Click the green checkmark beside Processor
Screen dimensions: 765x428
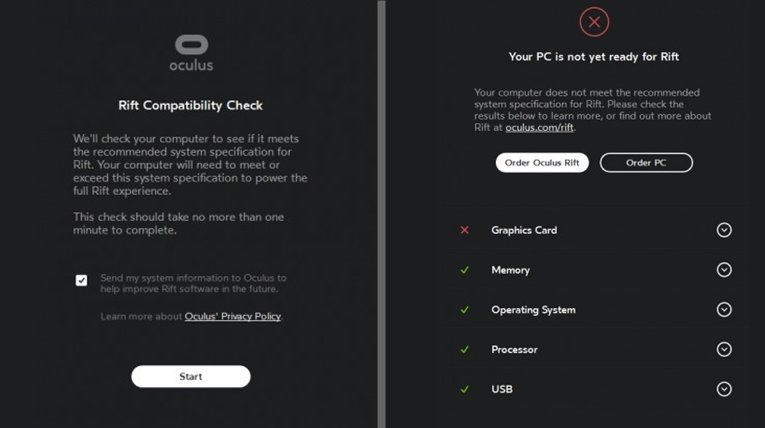click(x=464, y=349)
